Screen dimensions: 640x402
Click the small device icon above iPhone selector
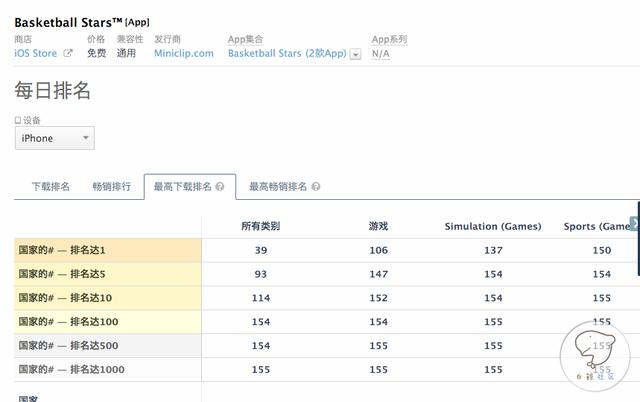(x=17, y=120)
